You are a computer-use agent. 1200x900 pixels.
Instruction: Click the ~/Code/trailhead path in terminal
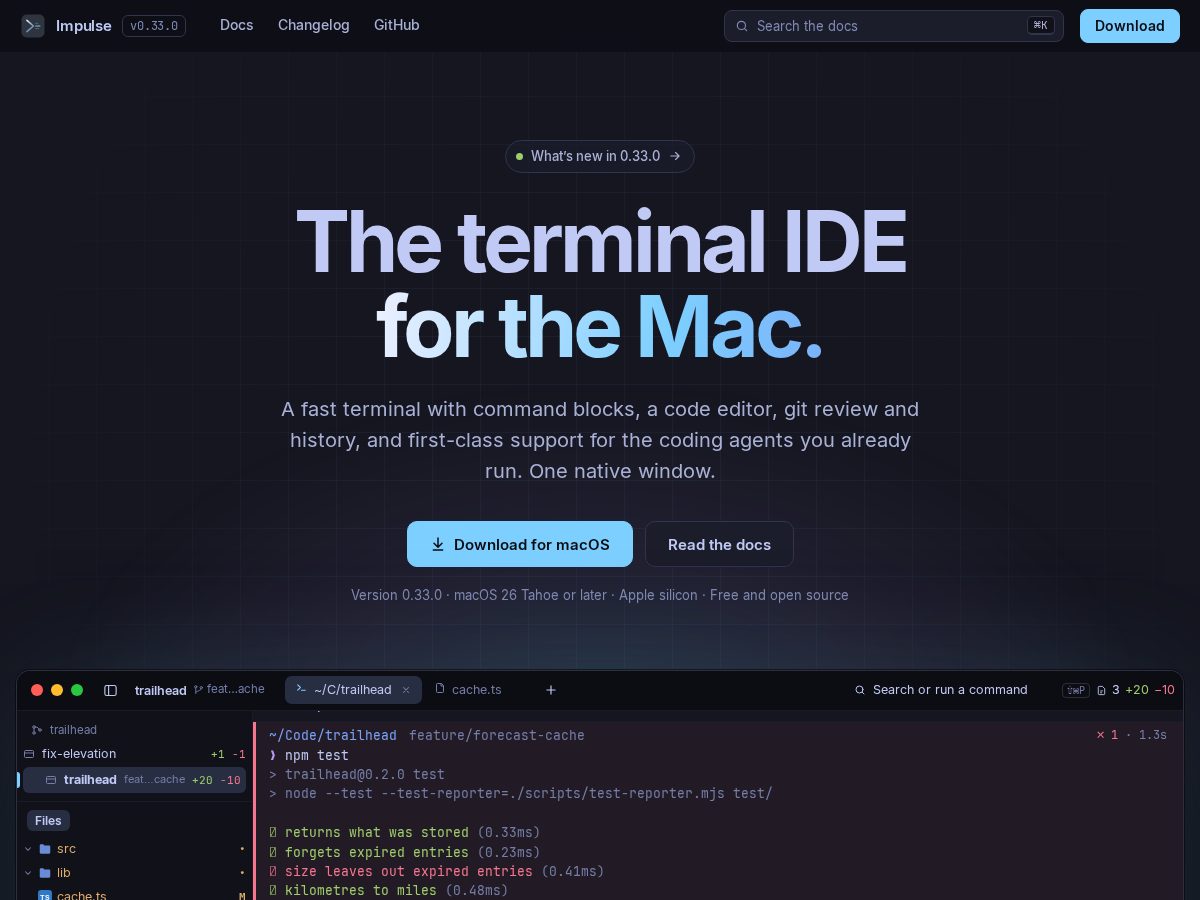333,735
